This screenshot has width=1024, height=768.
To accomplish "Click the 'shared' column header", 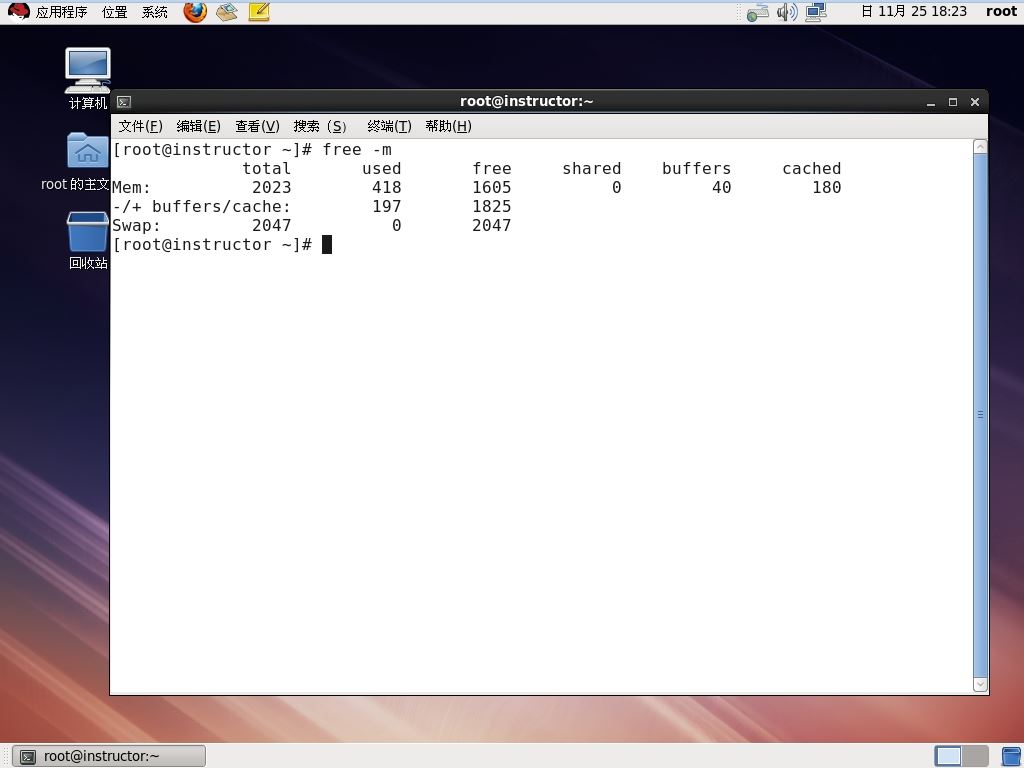I will tap(592, 168).
